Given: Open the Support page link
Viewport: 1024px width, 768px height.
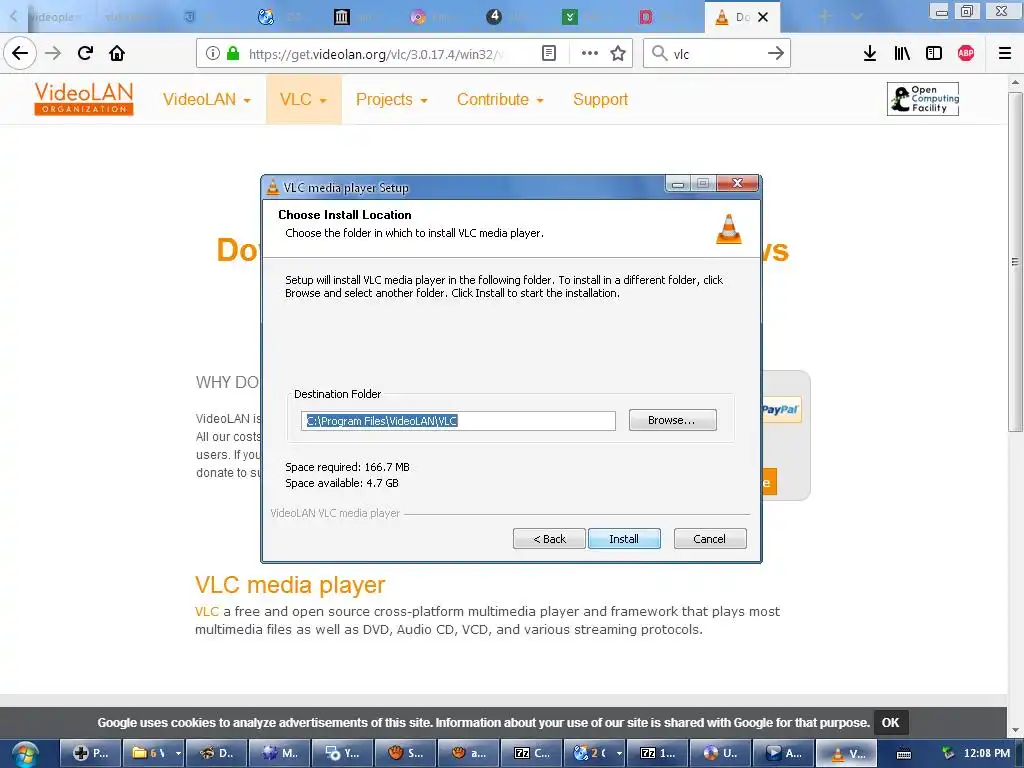Looking at the screenshot, I should pos(600,99).
